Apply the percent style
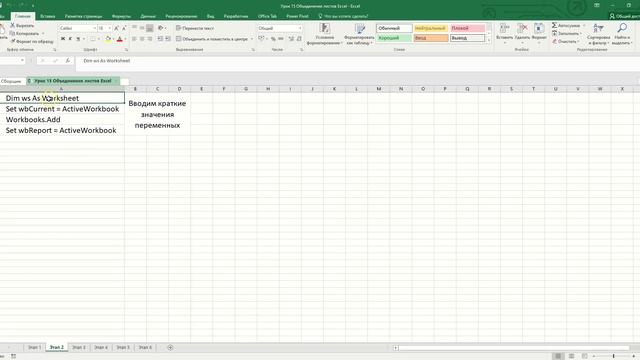Viewport: 640px width, 360px height. coord(273,39)
